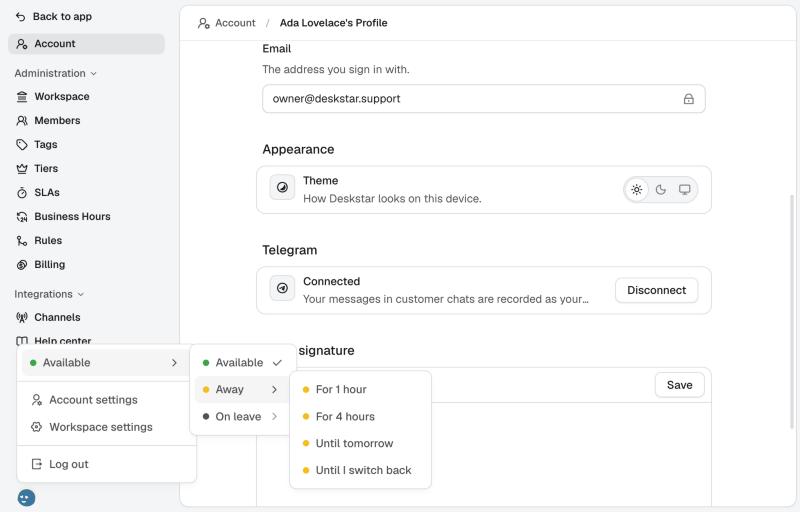
Task: Click the Back to app arrow icon
Action: pos(20,17)
